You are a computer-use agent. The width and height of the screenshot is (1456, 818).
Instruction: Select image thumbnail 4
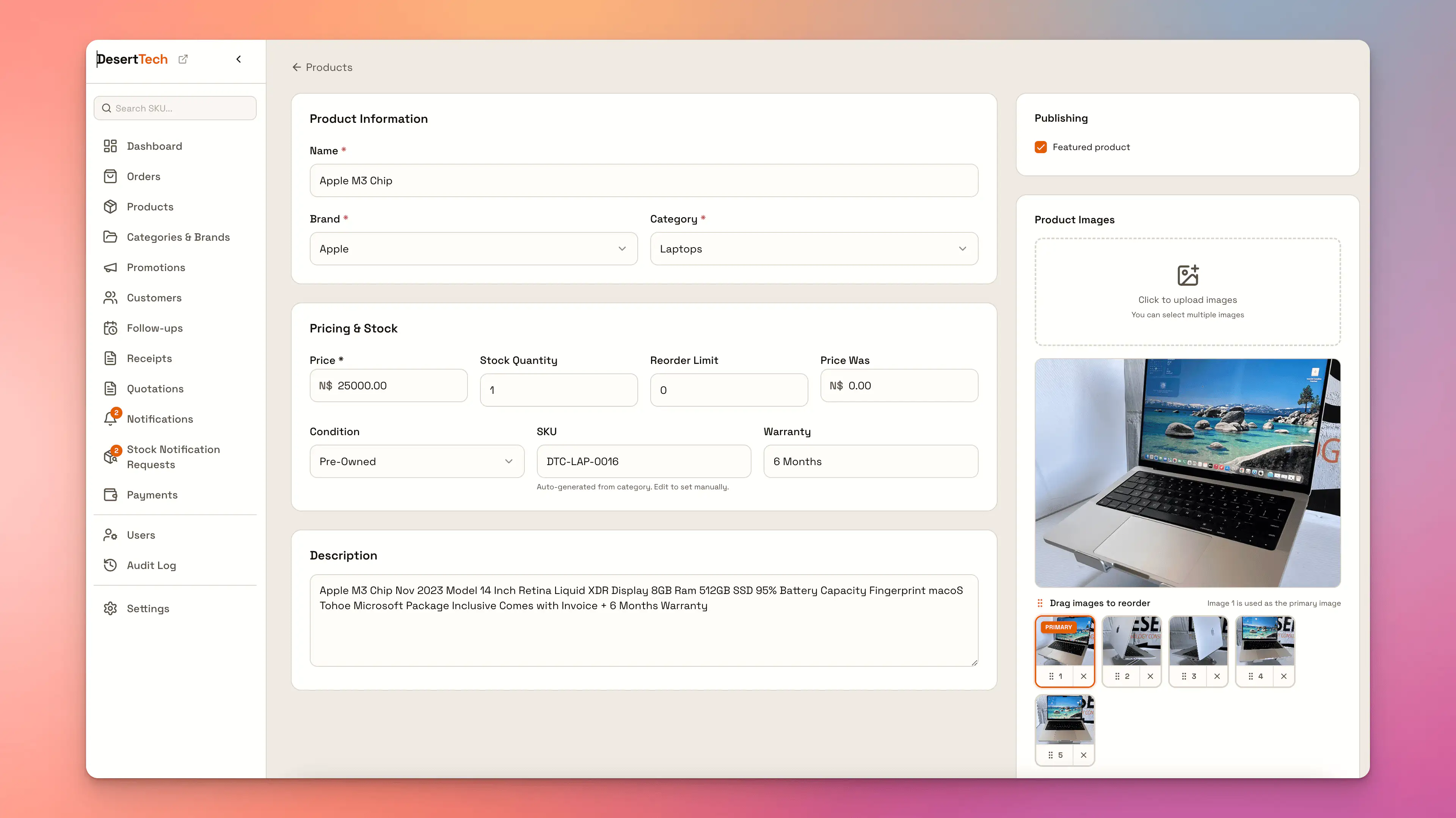point(1265,641)
